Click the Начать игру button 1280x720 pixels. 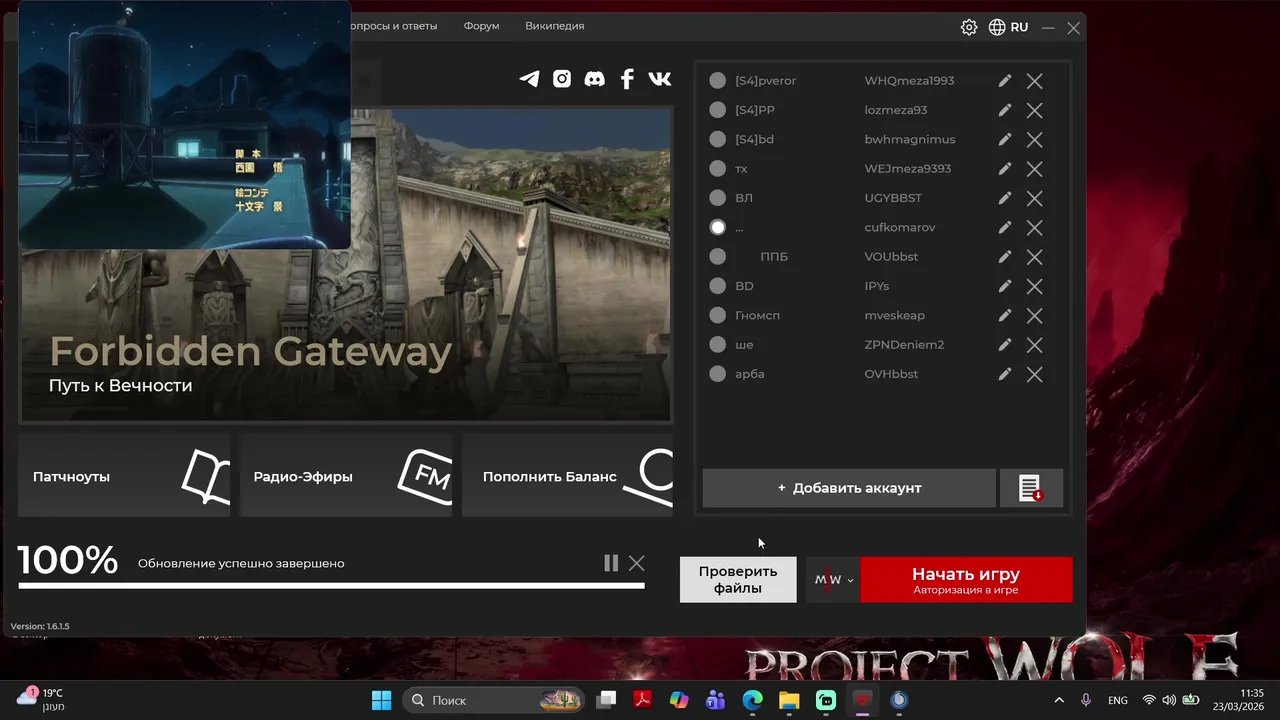pos(966,580)
